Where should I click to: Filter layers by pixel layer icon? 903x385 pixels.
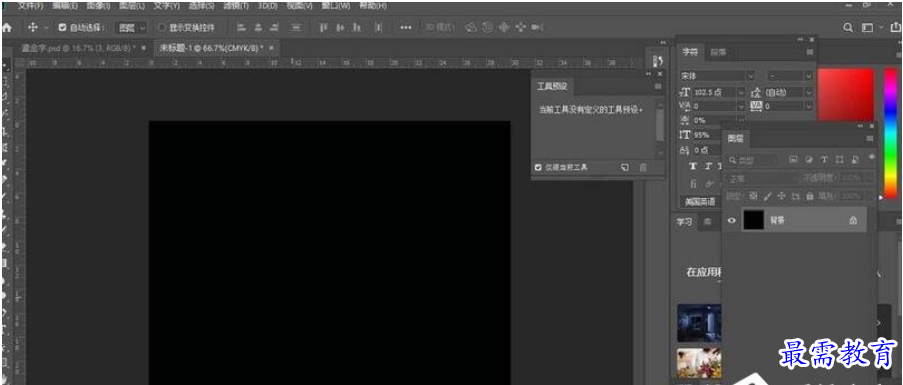coord(793,159)
